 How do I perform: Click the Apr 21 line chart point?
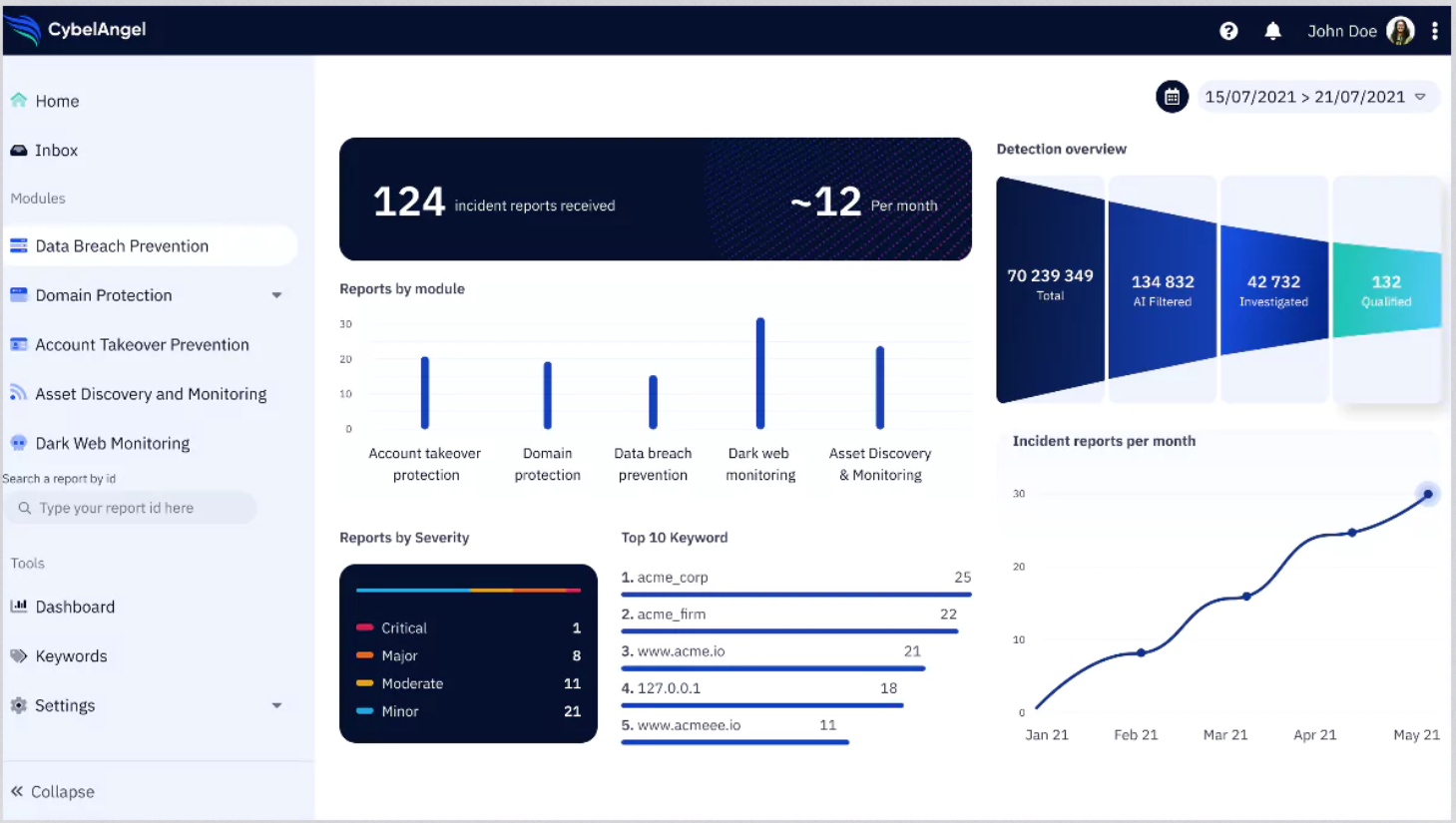1352,533
